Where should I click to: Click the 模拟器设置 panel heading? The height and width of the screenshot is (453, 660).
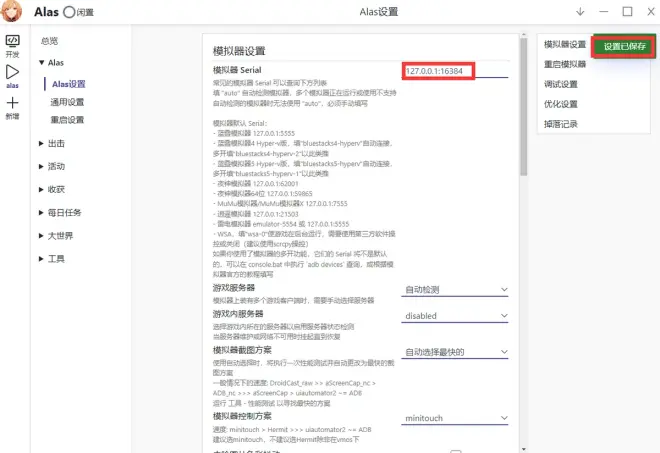239,51
